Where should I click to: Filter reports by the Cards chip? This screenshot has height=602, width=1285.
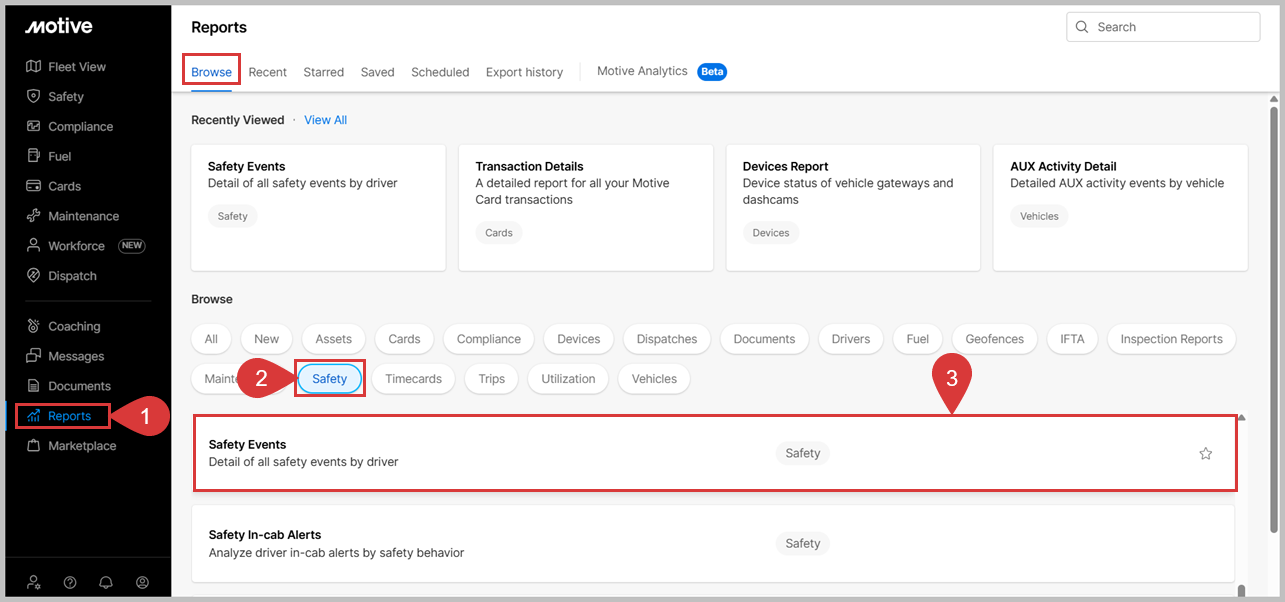(404, 339)
